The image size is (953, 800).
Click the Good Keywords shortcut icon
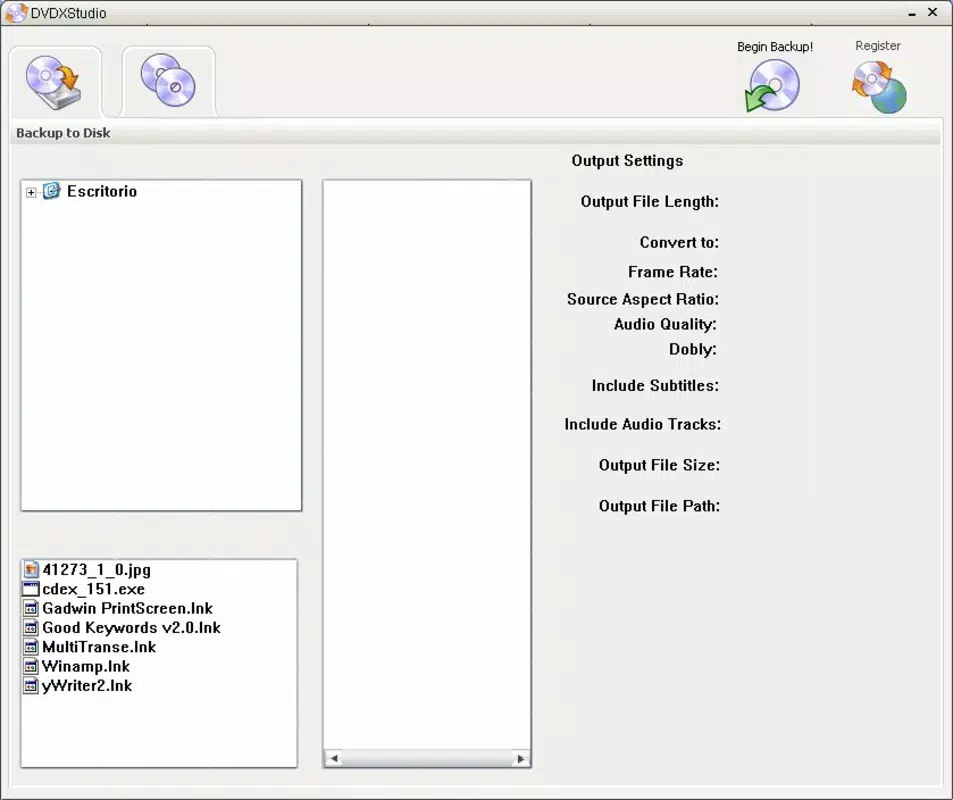coord(31,627)
